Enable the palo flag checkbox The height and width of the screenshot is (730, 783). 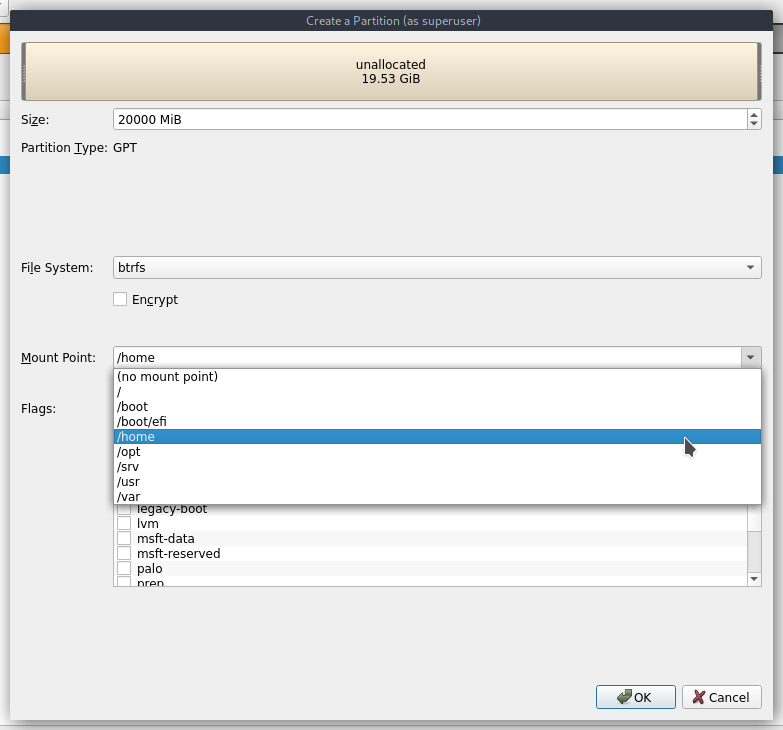[x=124, y=569]
